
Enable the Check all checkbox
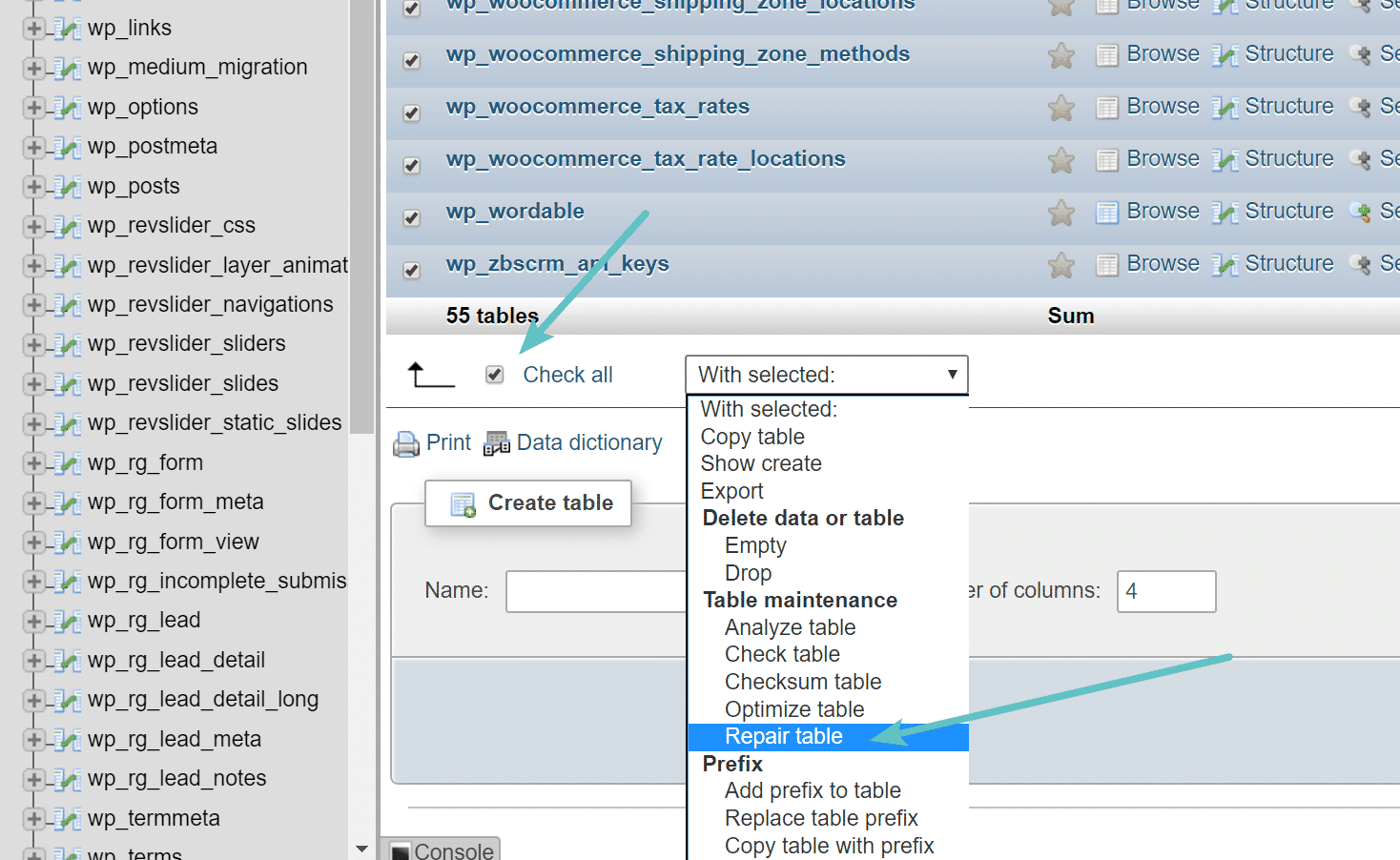(x=494, y=375)
